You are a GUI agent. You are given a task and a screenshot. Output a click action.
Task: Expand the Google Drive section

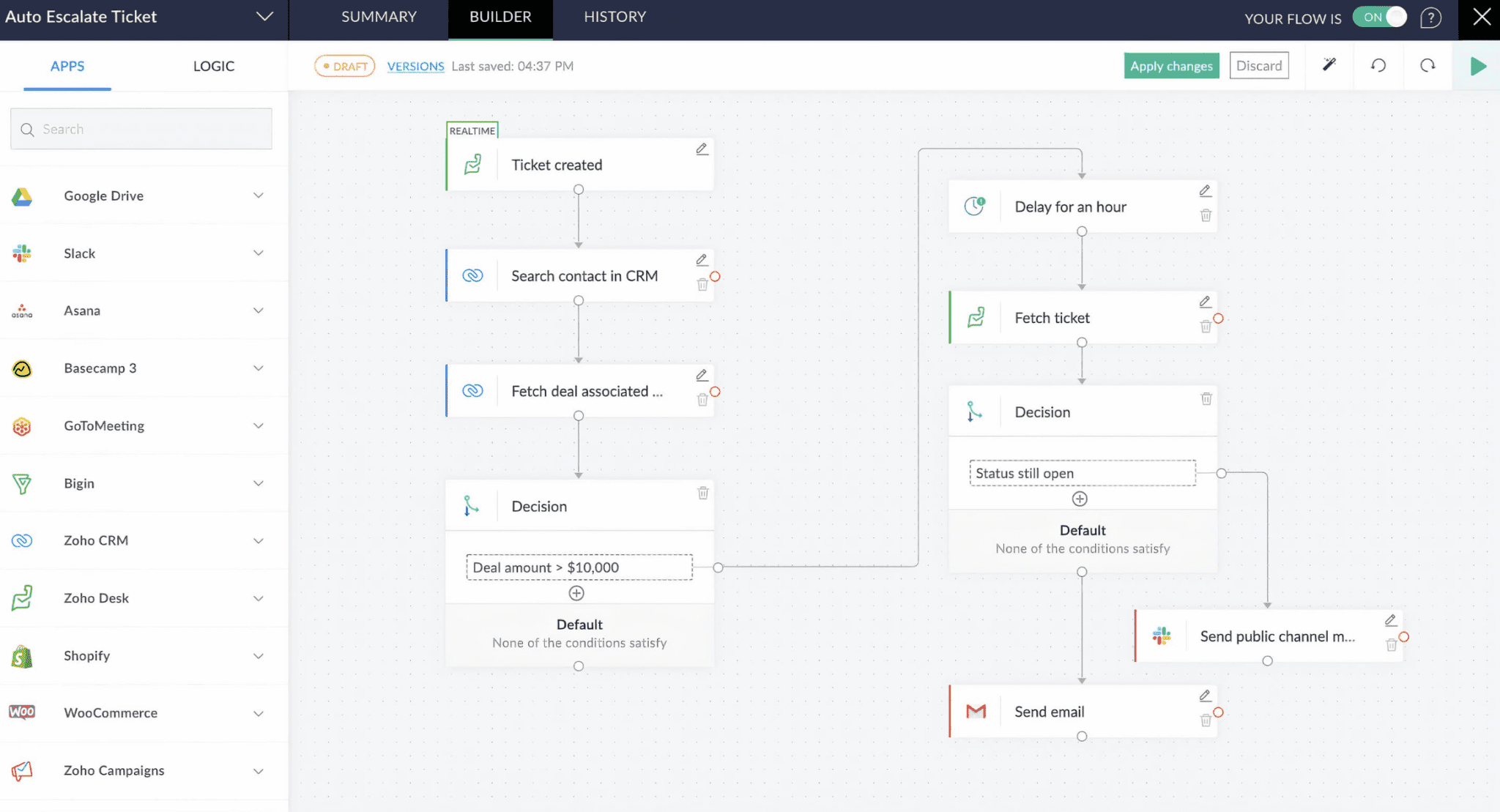258,195
